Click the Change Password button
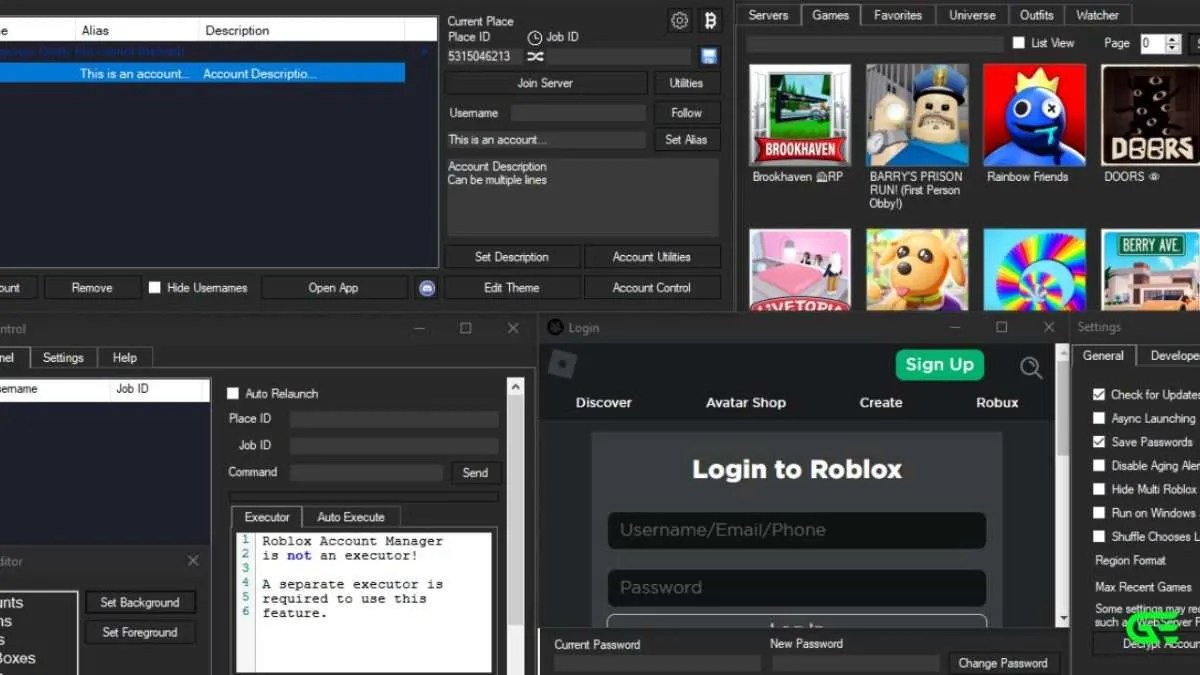Viewport: 1200px width, 675px height. pos(1003,663)
